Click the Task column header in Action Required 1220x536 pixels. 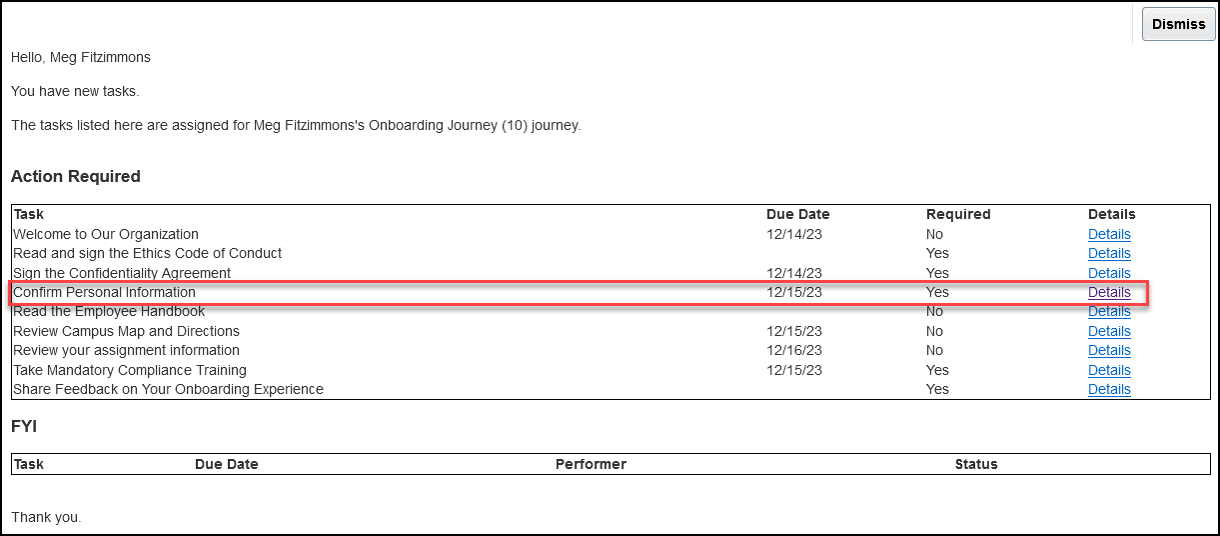point(29,214)
